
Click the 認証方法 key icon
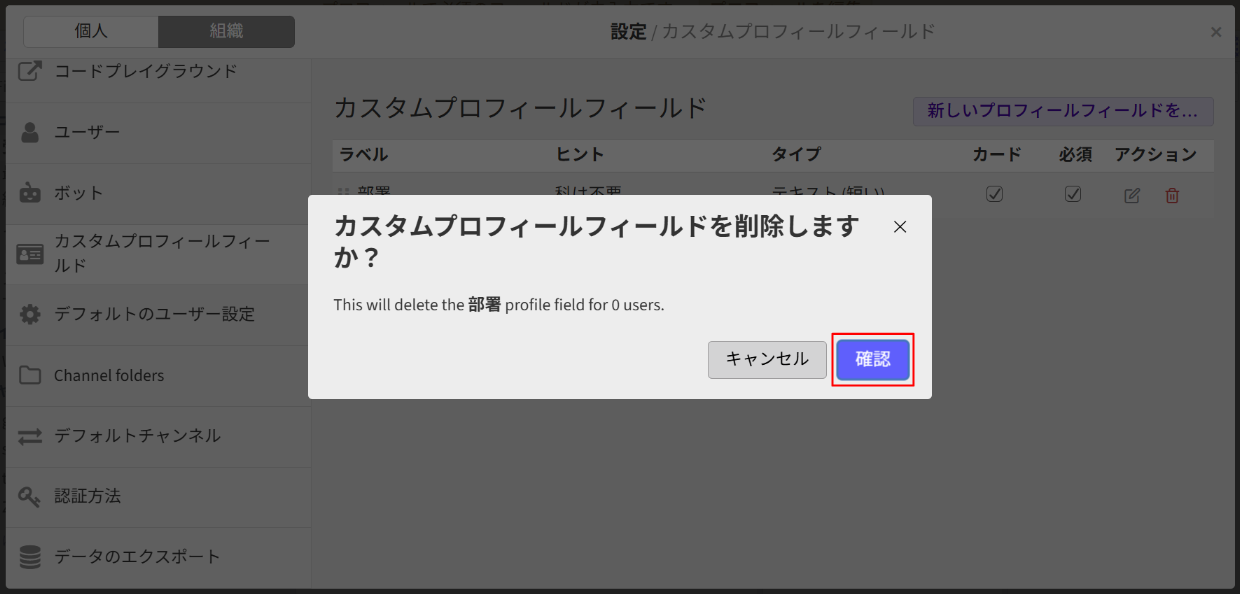click(30, 496)
